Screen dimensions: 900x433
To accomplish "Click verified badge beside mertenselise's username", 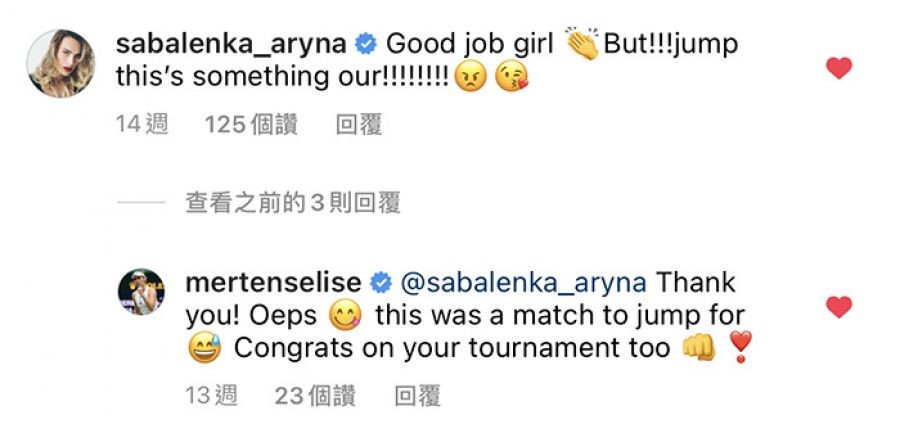I will click(x=381, y=283).
